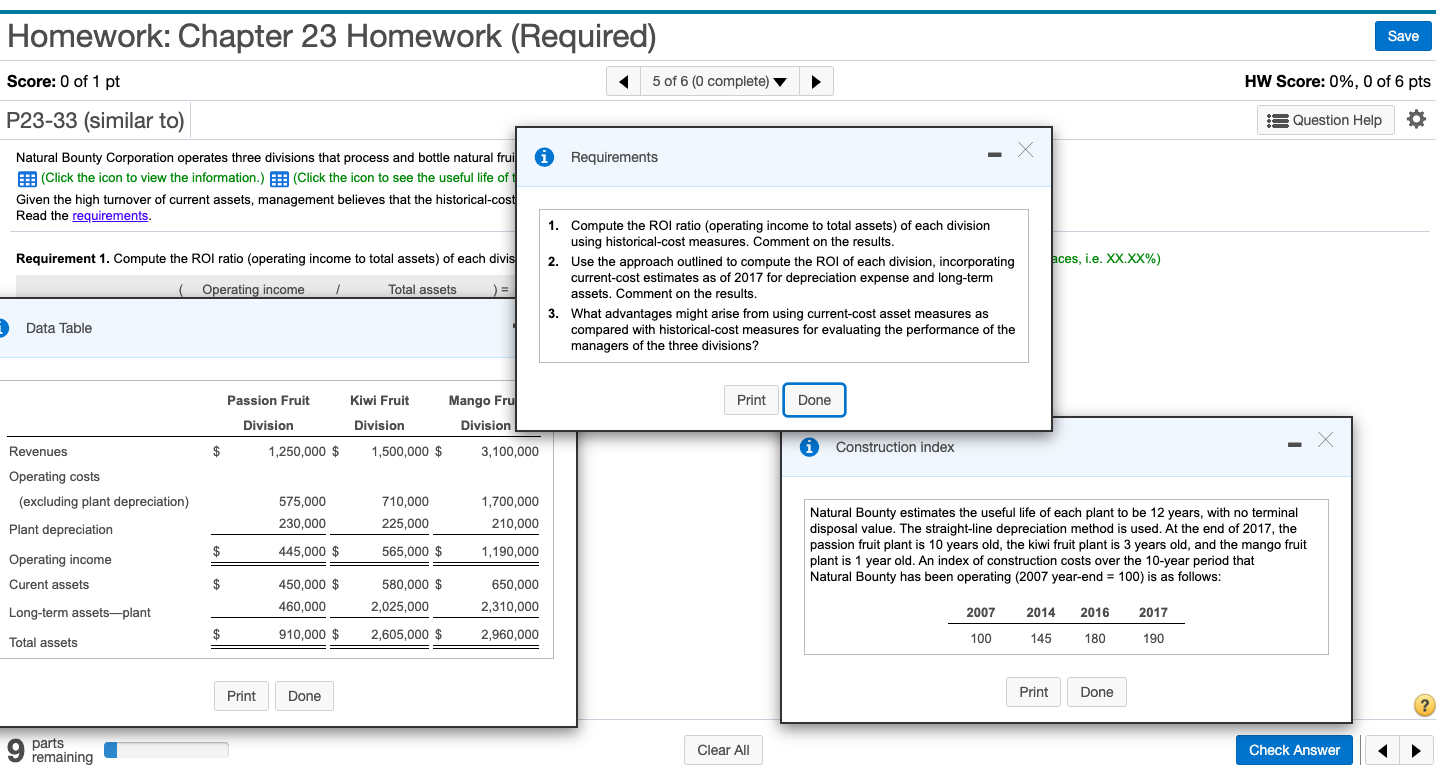
Task: Open the requirements link
Action: click(110, 215)
